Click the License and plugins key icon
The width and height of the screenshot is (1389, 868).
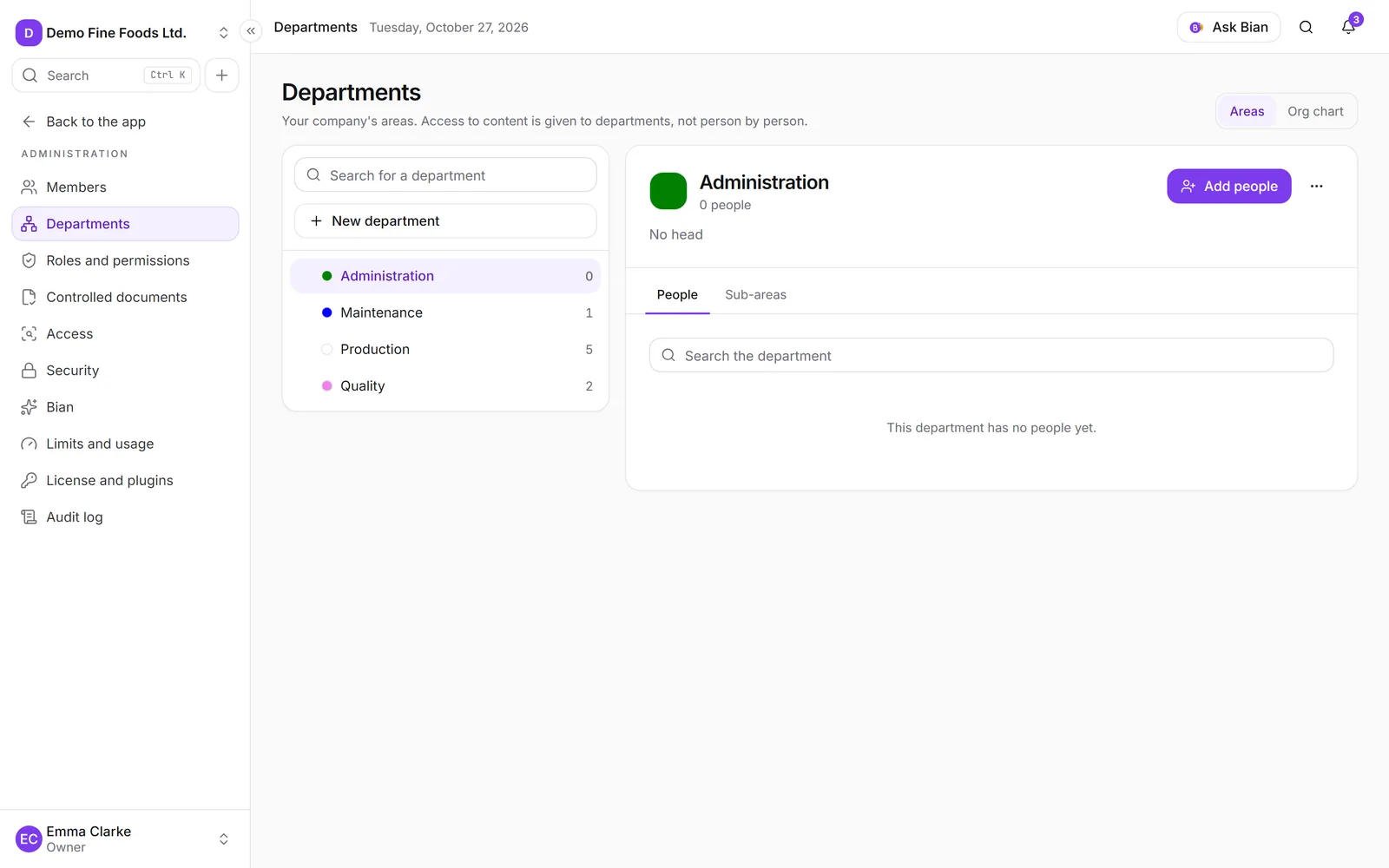29,480
